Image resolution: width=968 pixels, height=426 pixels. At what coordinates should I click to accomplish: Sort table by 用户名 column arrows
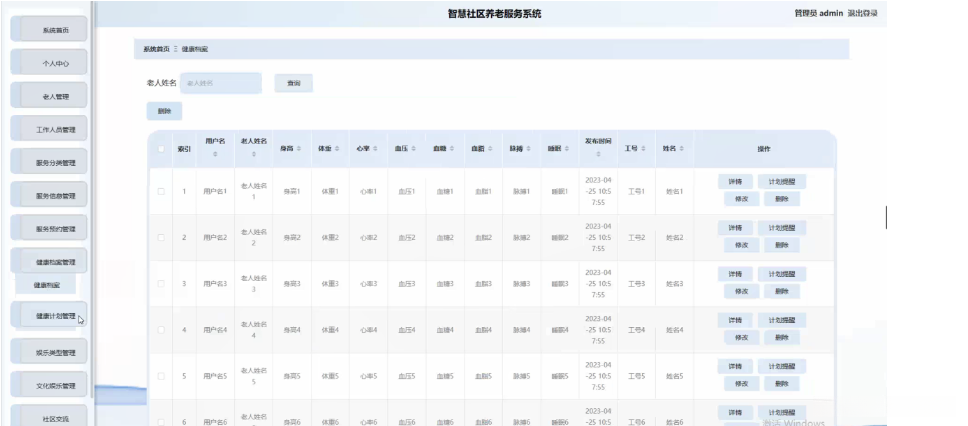215,154
